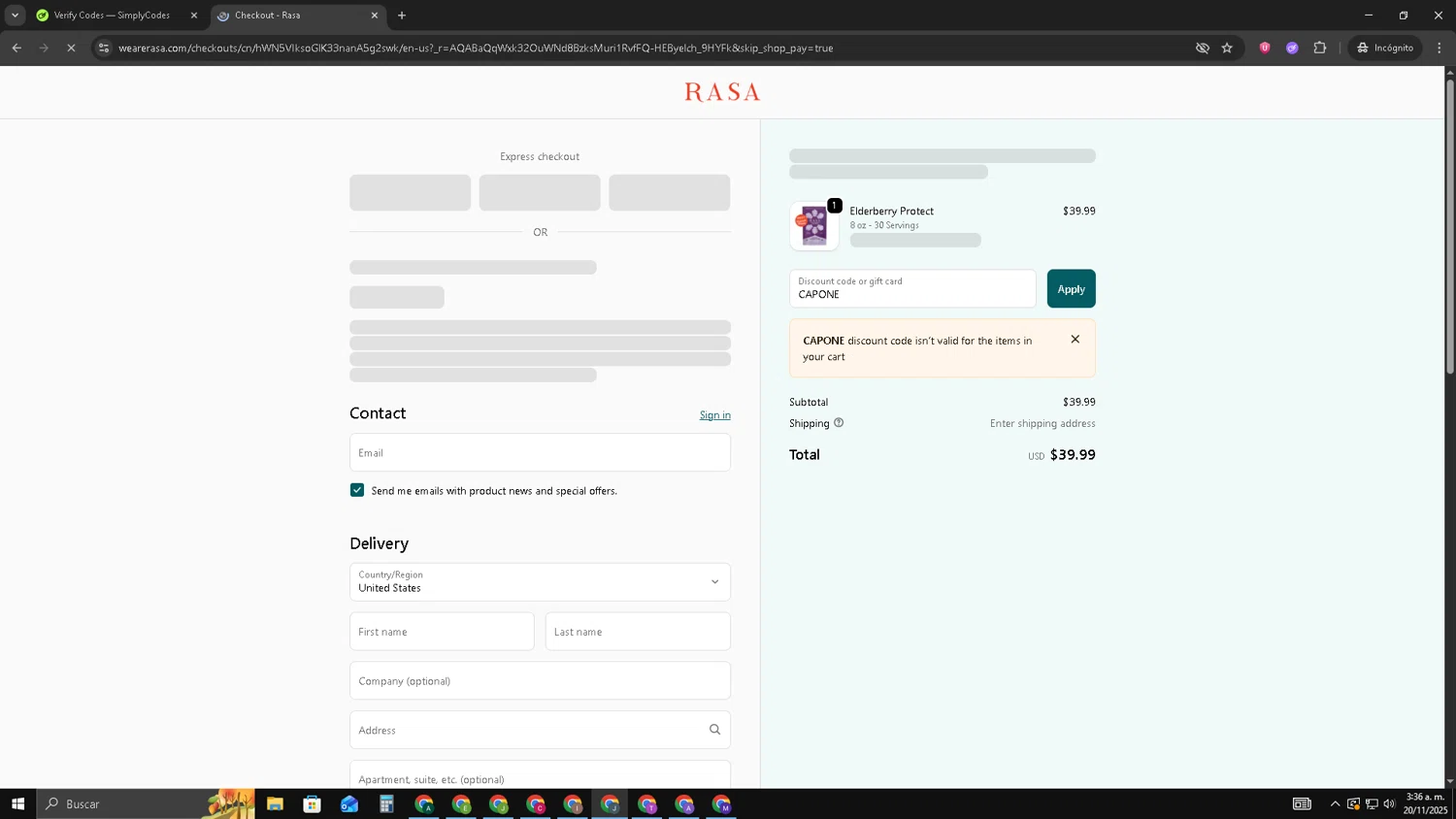
Task: Open the Chrome taskbar icon with T badge
Action: [647, 803]
